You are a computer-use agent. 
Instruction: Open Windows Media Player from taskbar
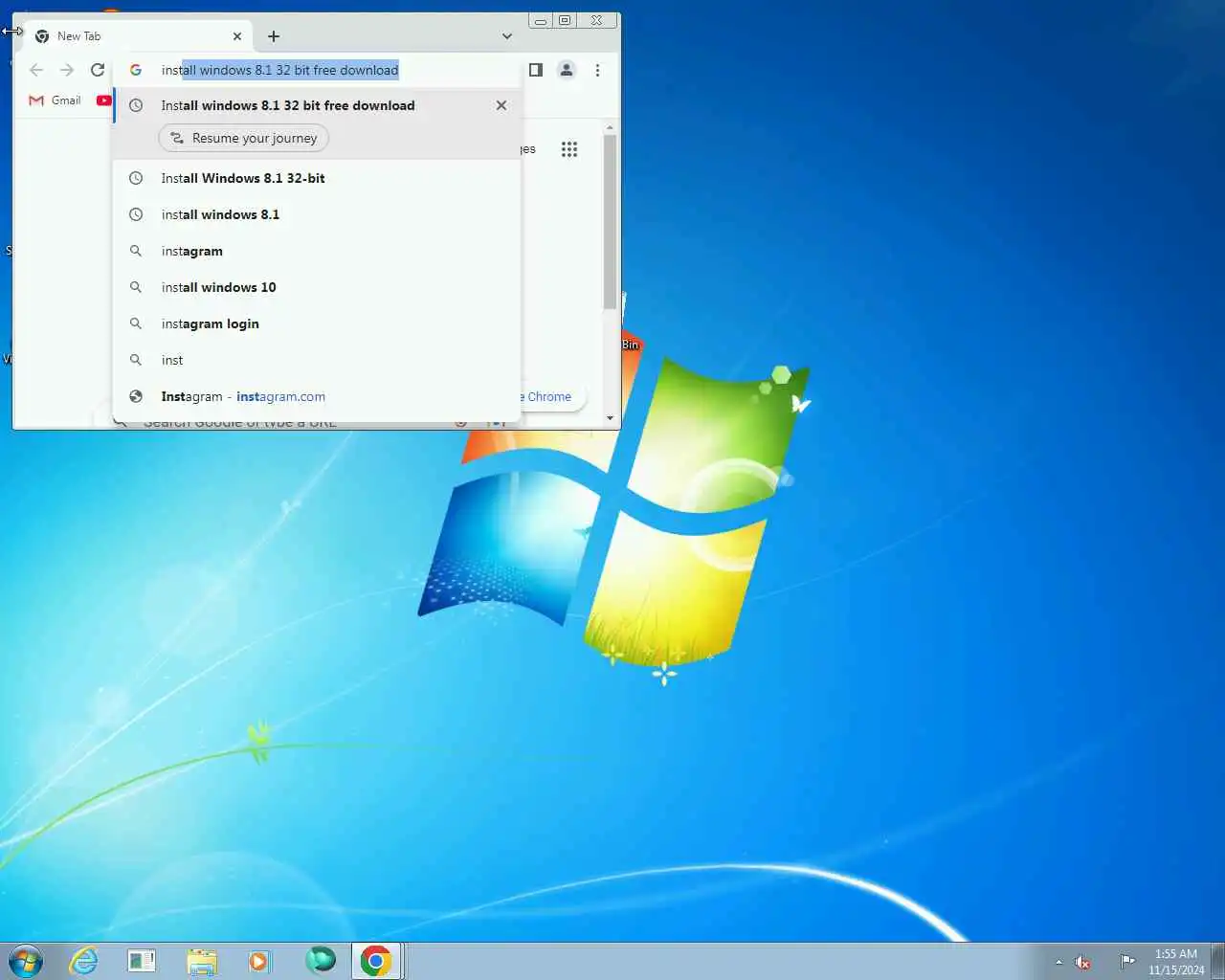click(x=259, y=961)
